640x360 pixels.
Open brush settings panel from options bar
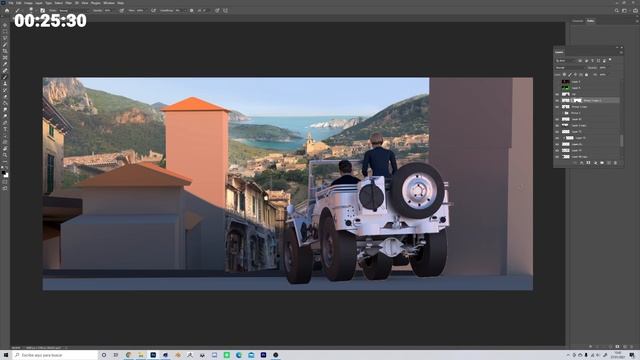point(42,11)
